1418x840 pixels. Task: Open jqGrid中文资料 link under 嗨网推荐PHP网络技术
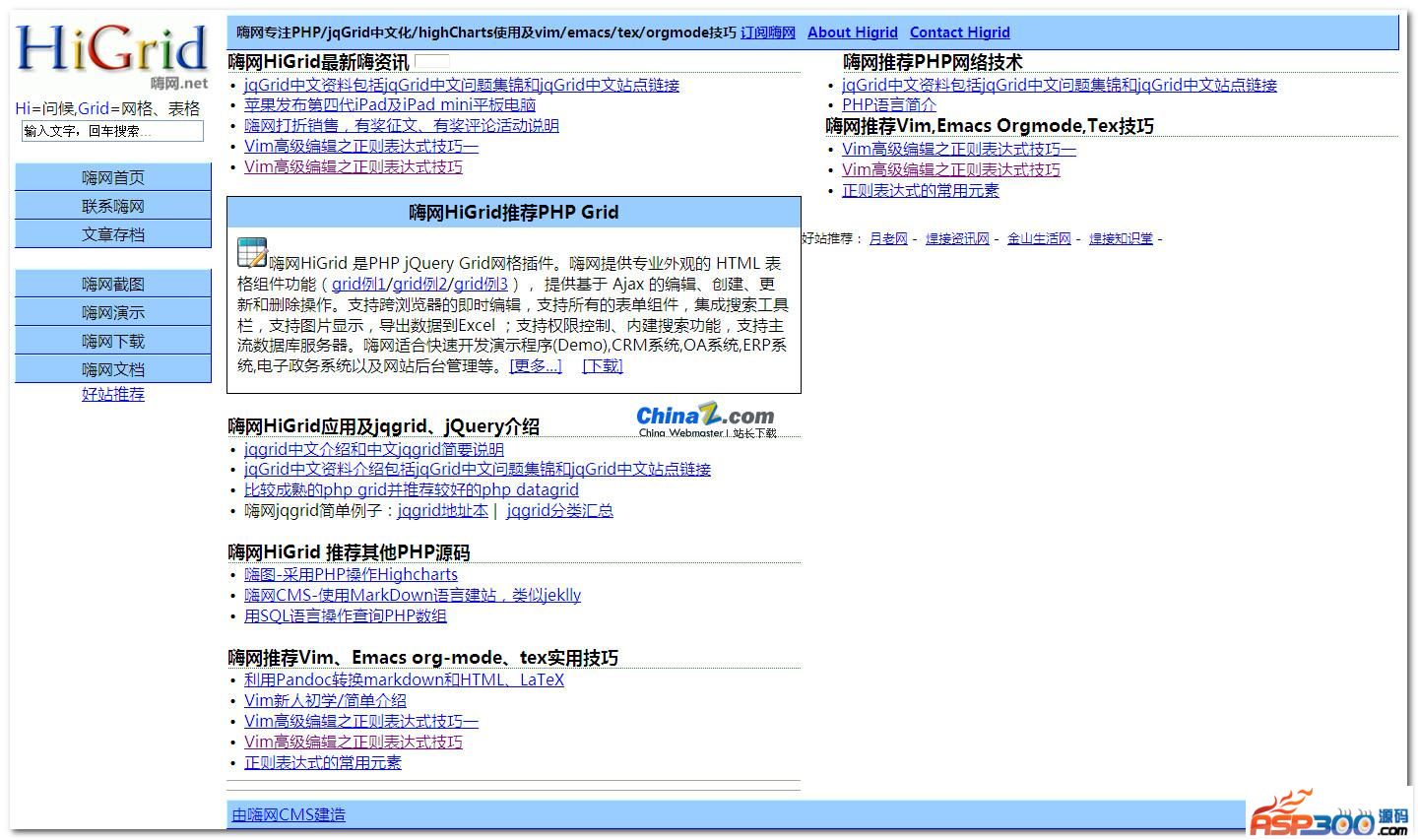point(1060,85)
